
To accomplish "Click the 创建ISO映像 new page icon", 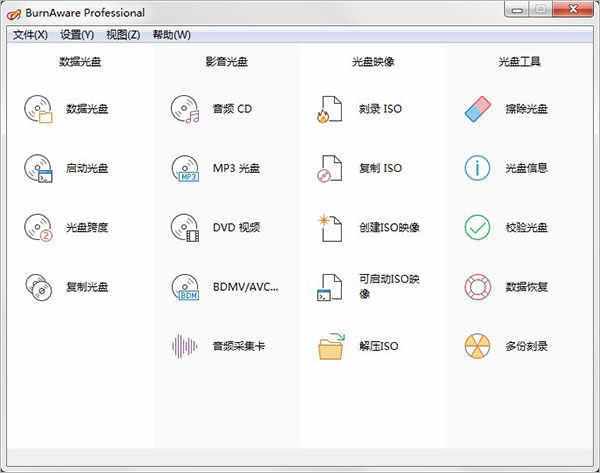I will pyautogui.click(x=329, y=228).
